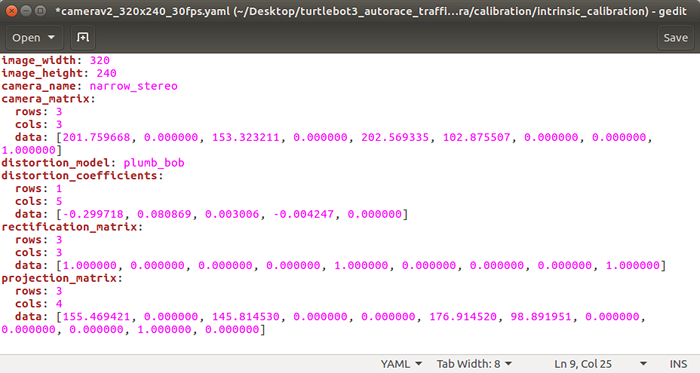Click the value 202.569335 in camera matrix
700x373 pixels.
pos(395,137)
